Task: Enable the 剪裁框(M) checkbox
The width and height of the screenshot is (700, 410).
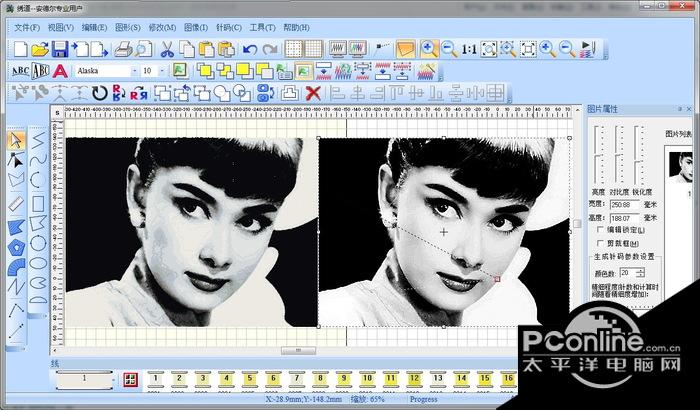Action: click(x=601, y=243)
